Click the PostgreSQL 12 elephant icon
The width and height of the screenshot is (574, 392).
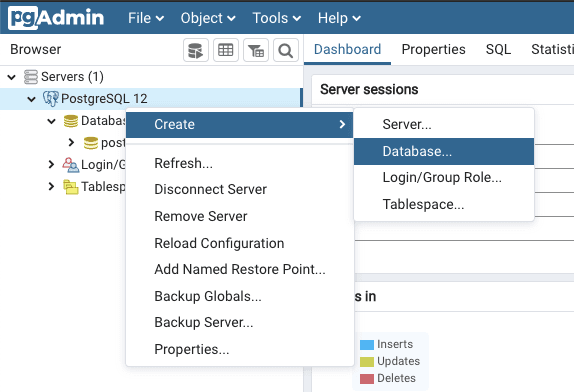(51, 98)
